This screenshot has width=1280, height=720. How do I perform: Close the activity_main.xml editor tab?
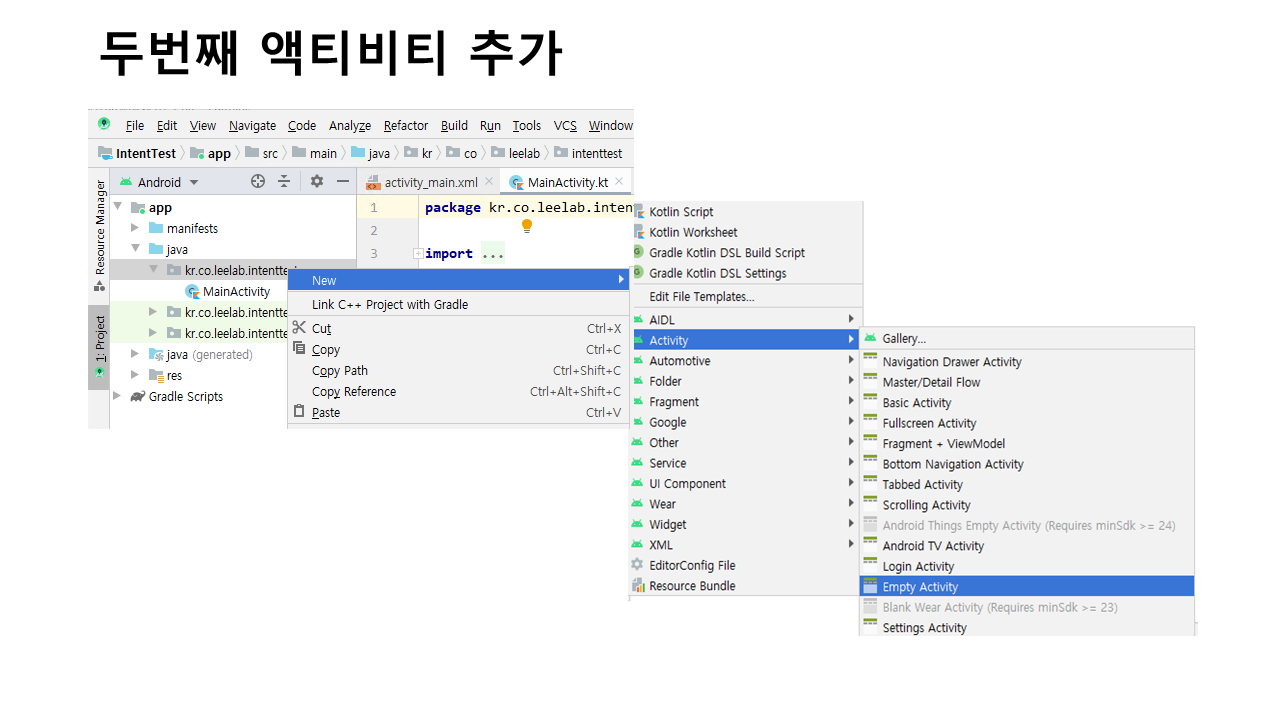pos(490,182)
